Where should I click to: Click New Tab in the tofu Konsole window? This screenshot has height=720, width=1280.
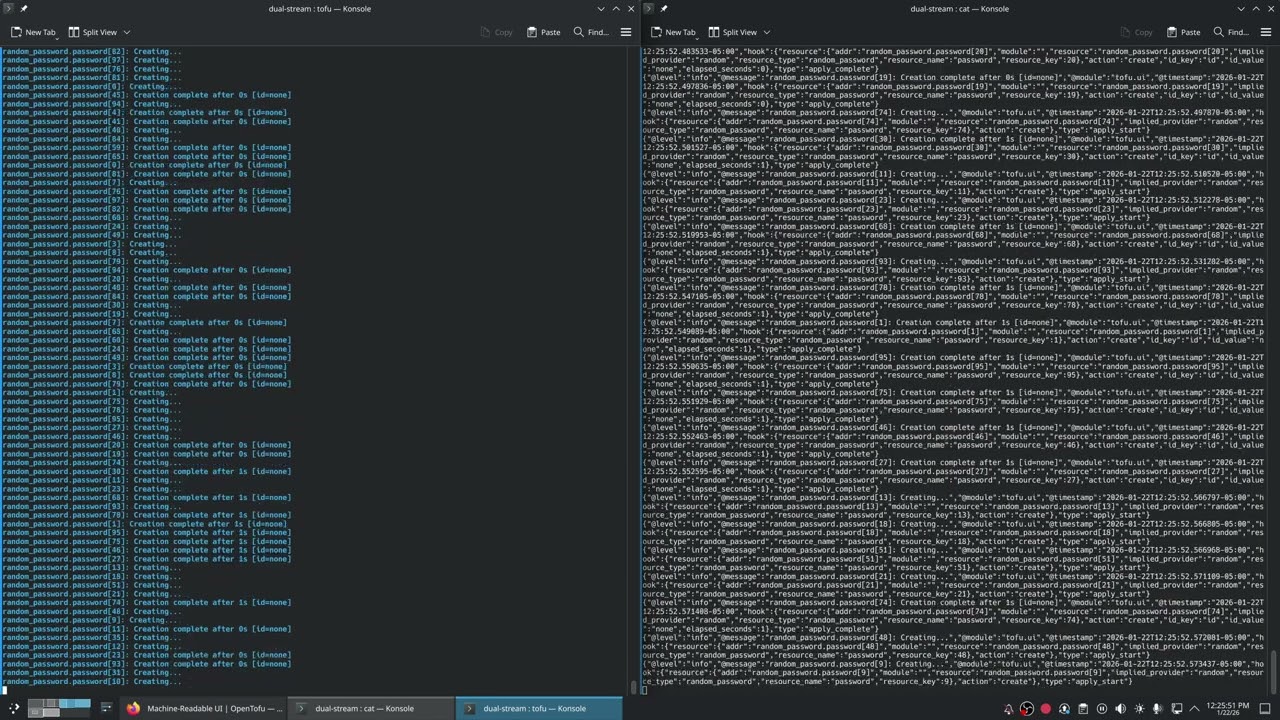tap(33, 32)
